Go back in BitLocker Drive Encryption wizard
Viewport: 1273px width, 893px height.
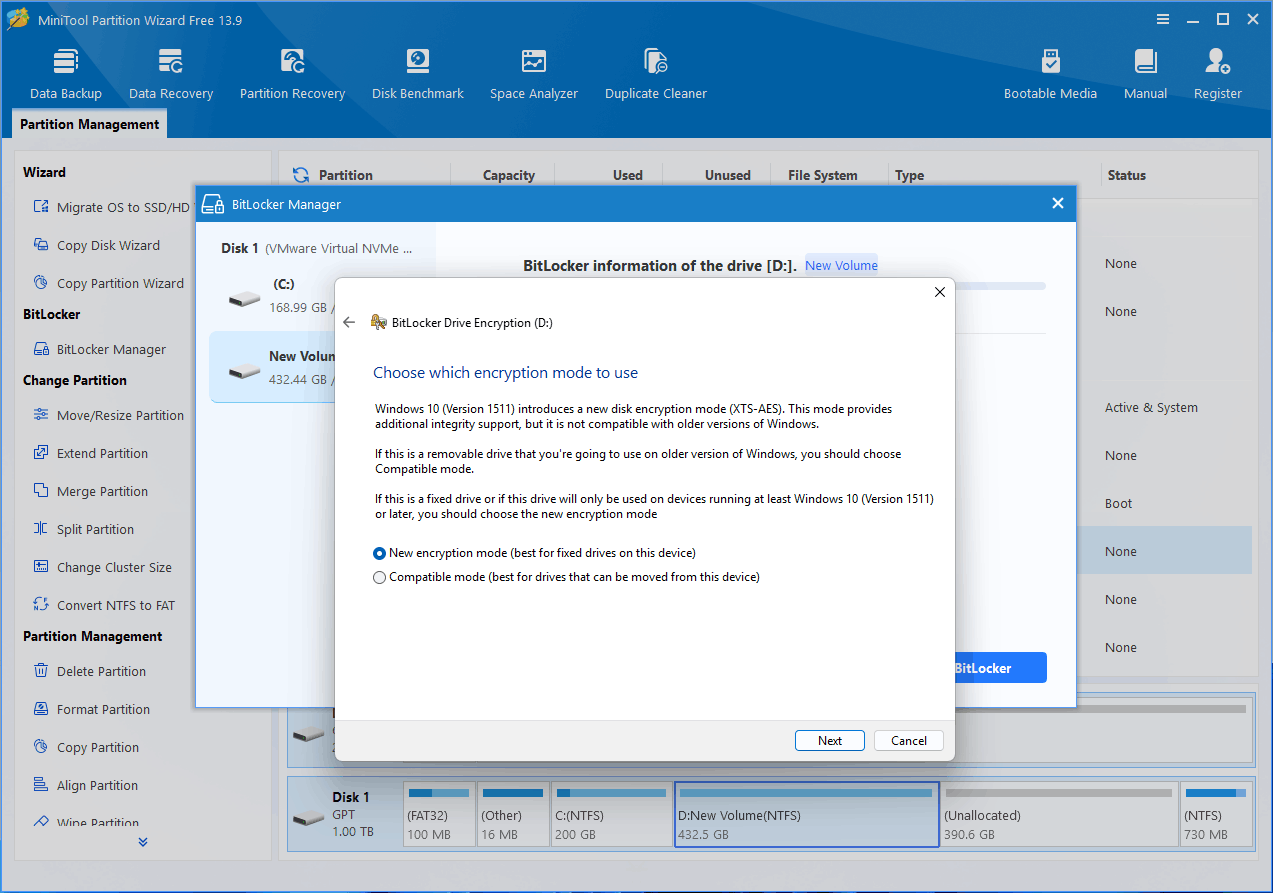(x=349, y=322)
